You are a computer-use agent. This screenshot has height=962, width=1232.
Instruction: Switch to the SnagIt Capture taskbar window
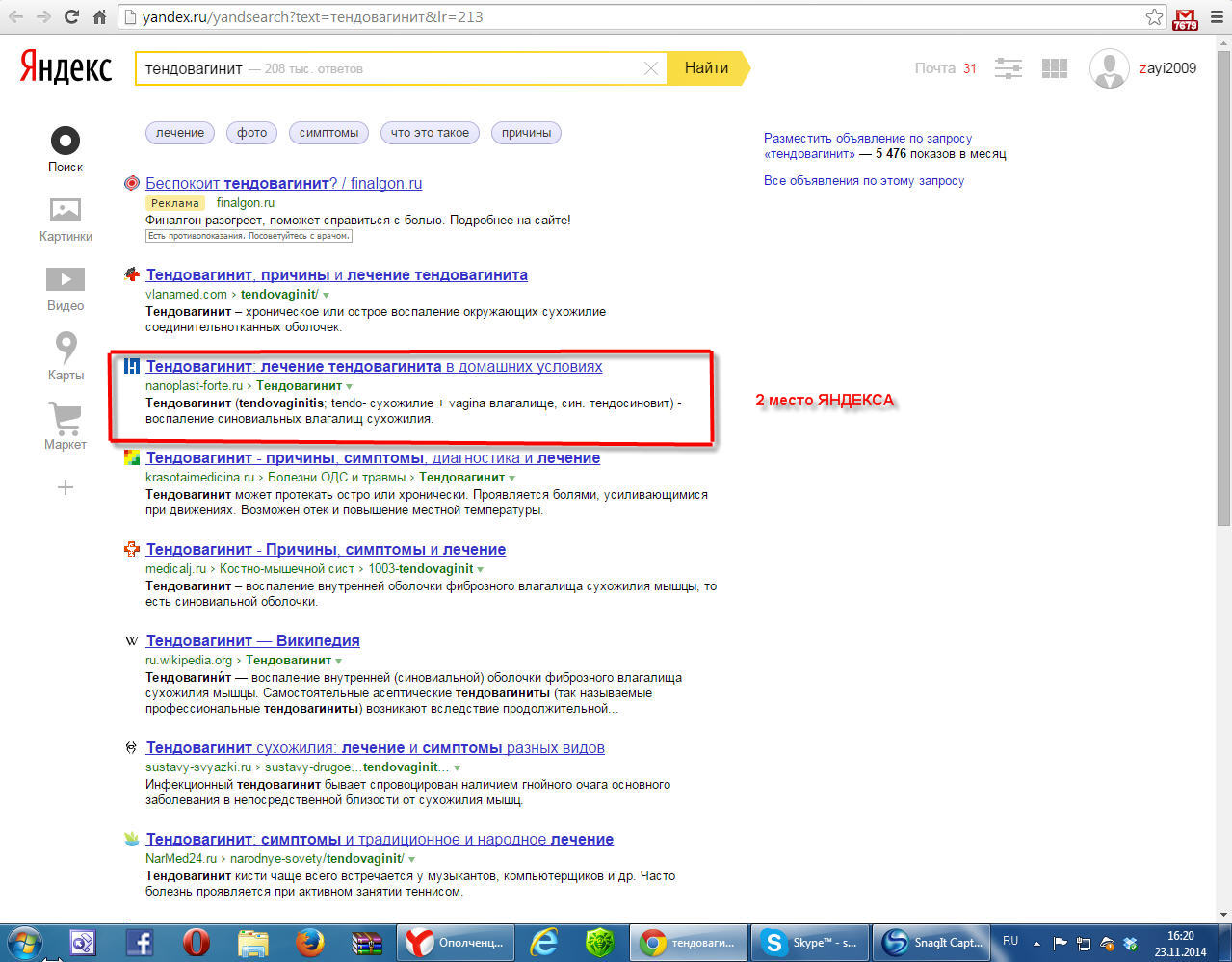[933, 943]
